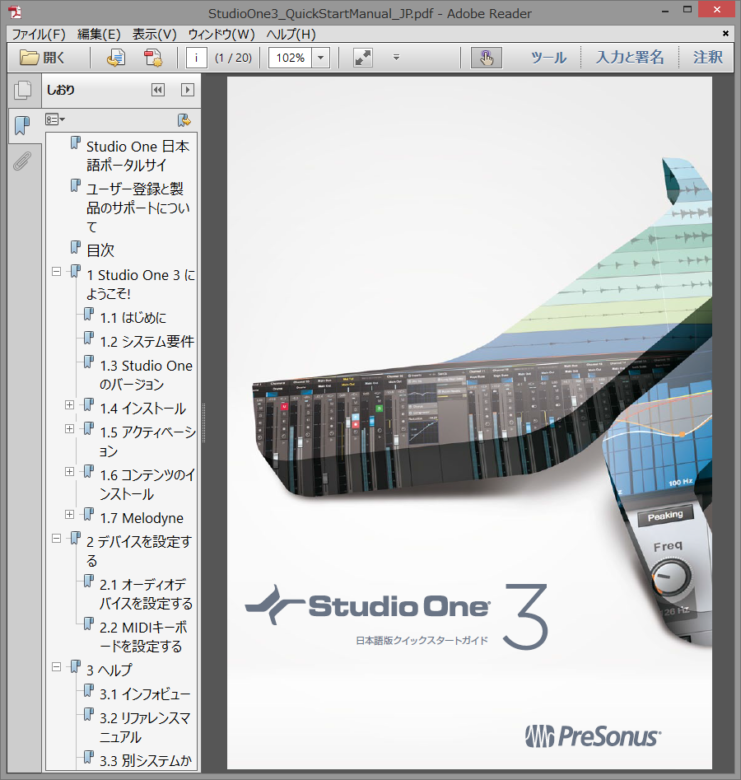Click the bookmark icon beside 3.1 インフォビュー

(89, 690)
